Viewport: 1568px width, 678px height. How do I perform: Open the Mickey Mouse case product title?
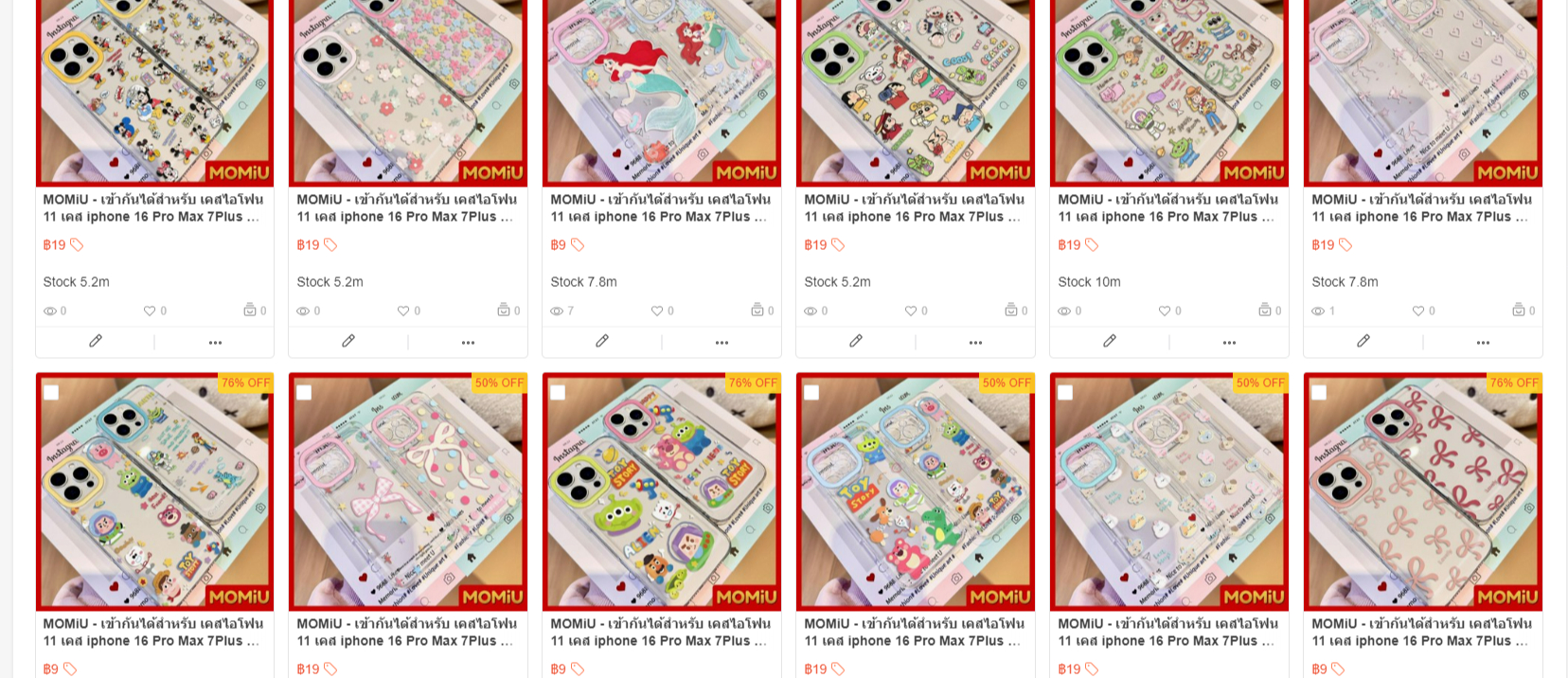point(153,208)
